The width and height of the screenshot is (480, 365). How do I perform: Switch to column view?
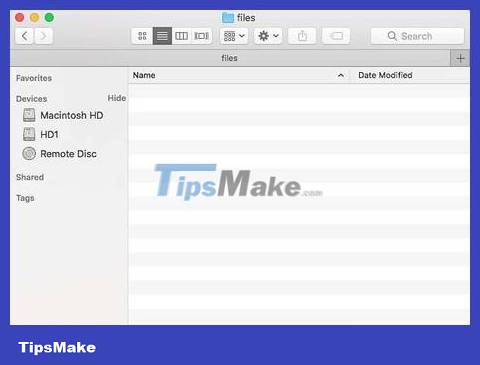click(x=181, y=36)
